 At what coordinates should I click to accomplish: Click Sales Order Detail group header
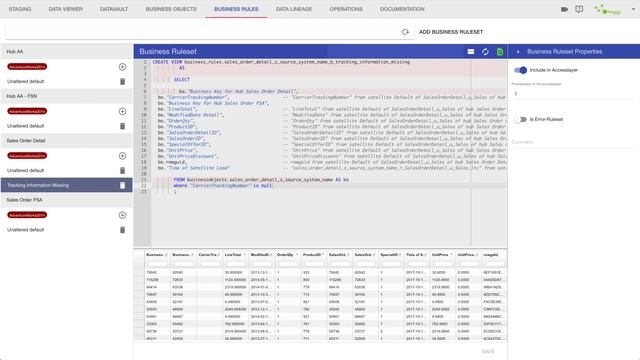(67, 140)
